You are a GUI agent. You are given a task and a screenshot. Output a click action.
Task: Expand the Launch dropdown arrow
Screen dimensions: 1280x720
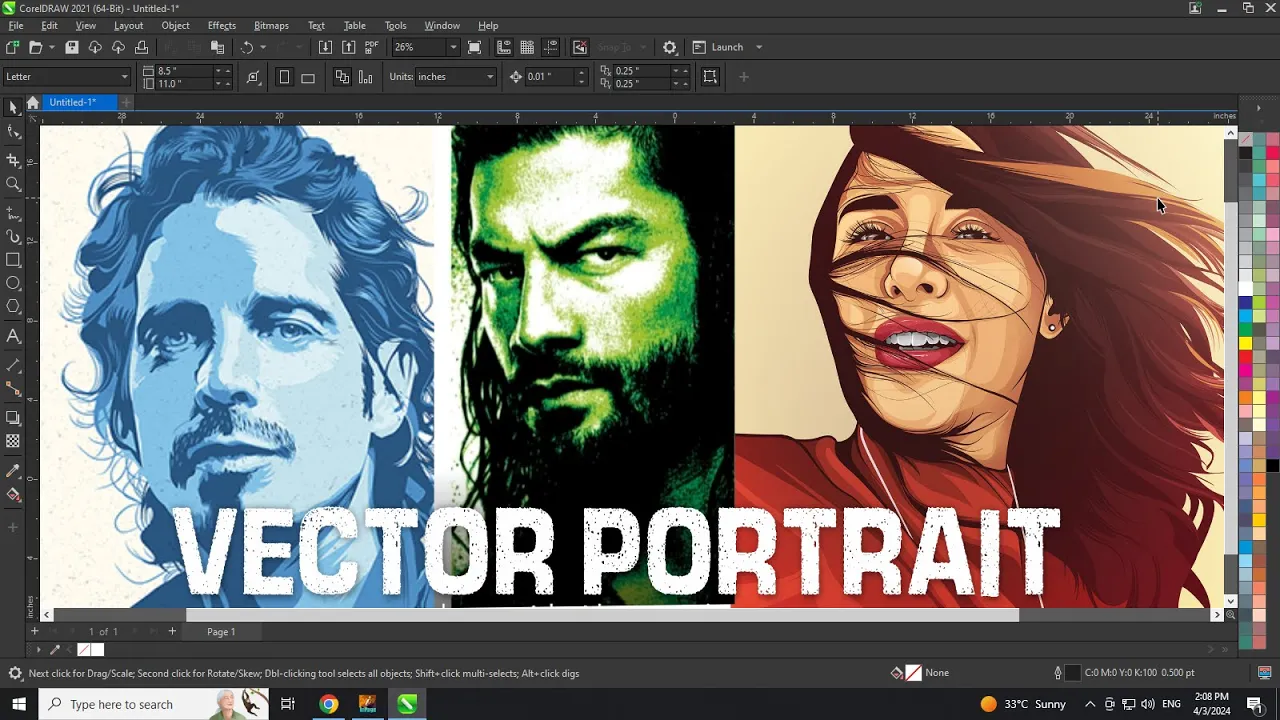759,47
